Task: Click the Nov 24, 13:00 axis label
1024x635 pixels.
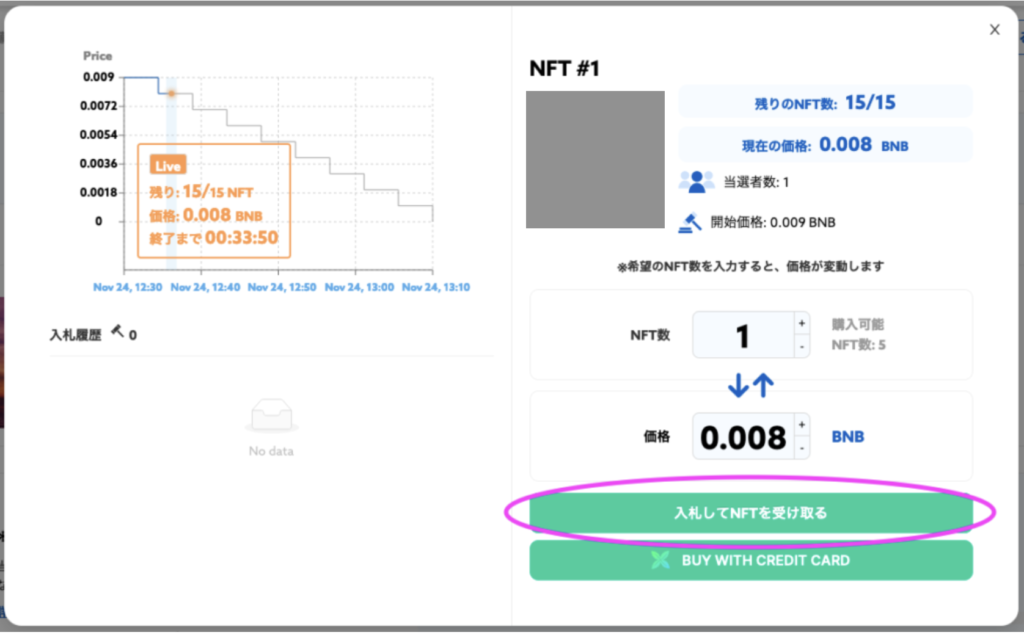Action: 359,287
